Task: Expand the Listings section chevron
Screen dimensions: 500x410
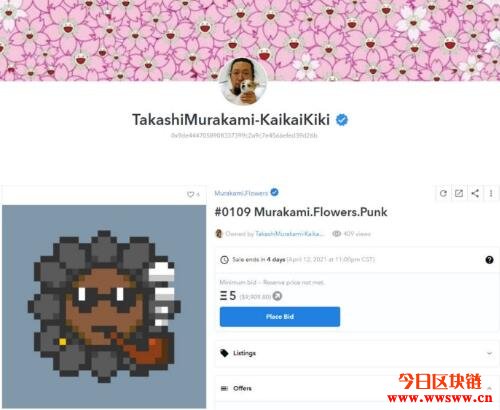Action: coord(489,353)
